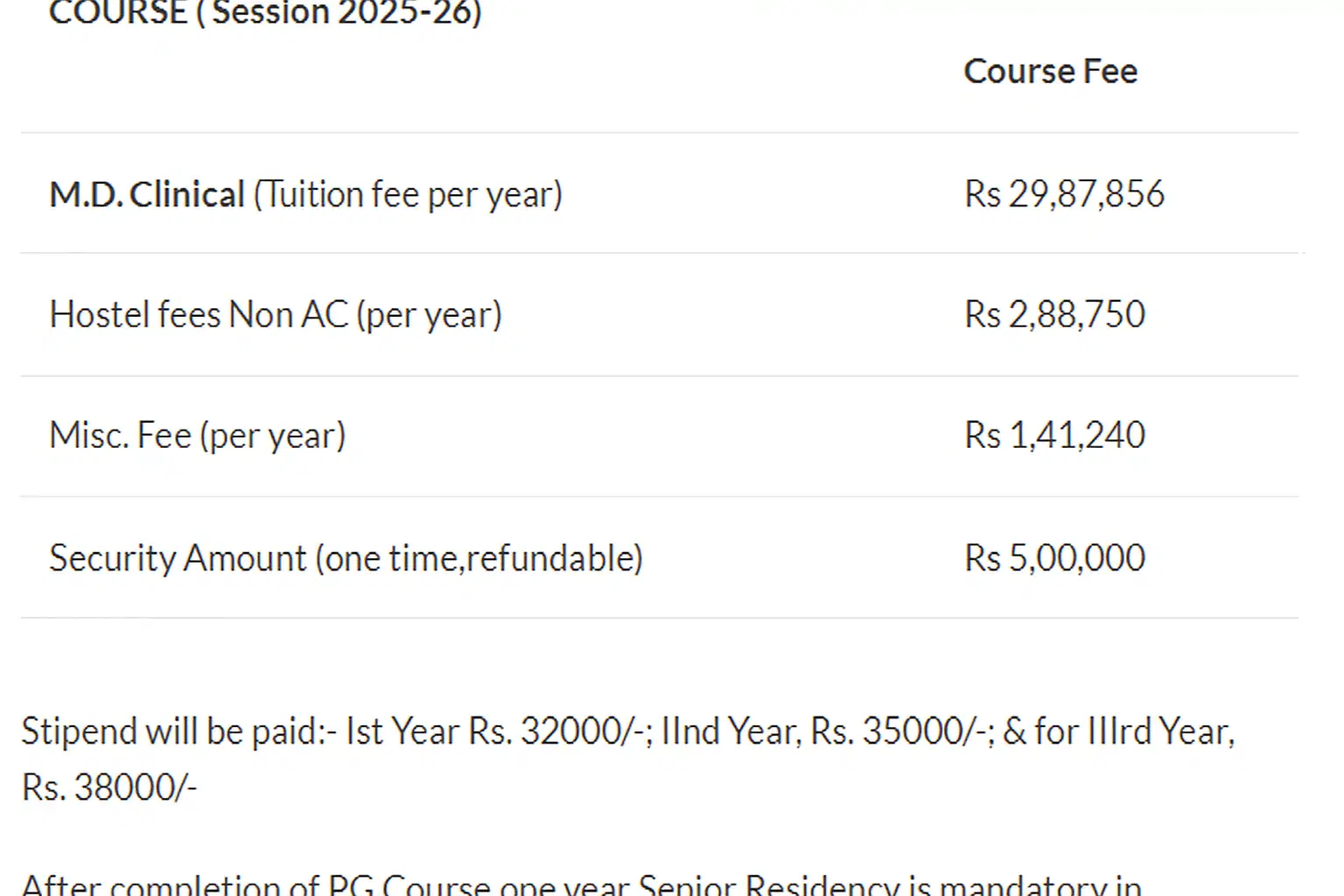
Task: Click the "COURSE (Session 2025-26)" heading
Action: (265, 12)
